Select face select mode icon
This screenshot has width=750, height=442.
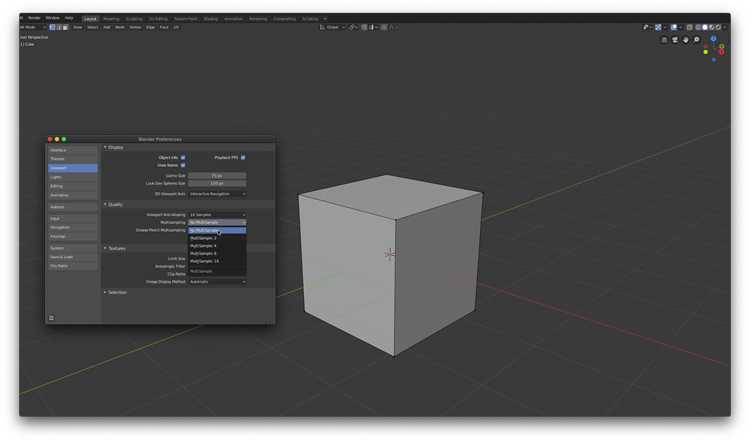[66, 27]
